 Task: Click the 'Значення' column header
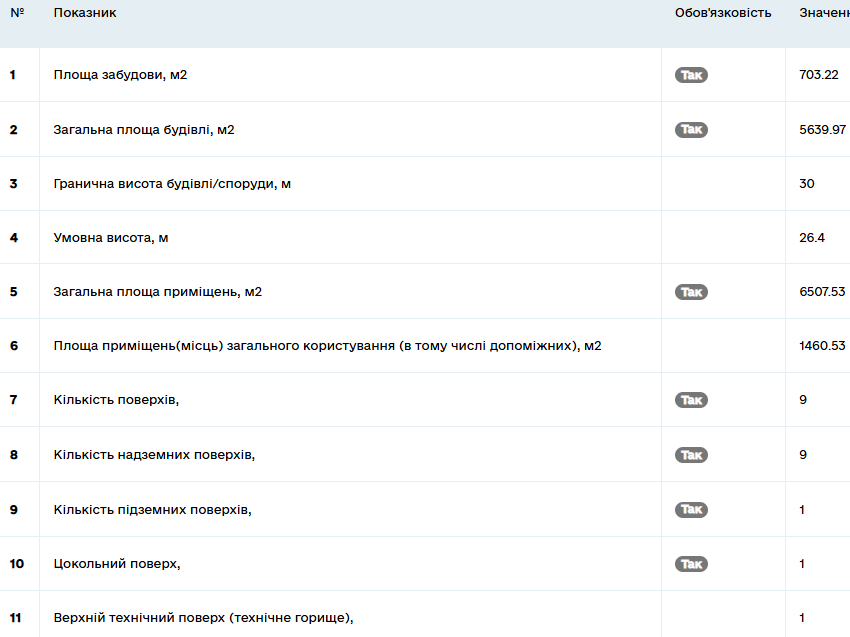click(824, 13)
